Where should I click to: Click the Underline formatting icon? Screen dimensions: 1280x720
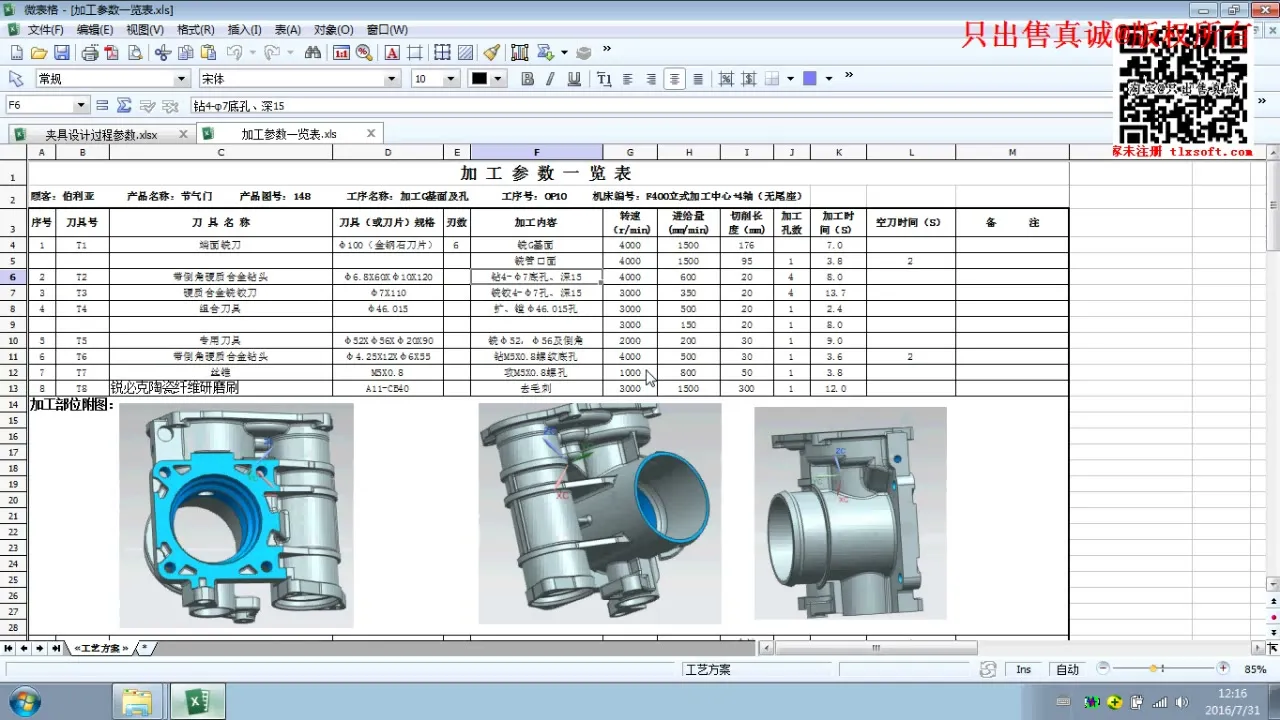point(574,78)
